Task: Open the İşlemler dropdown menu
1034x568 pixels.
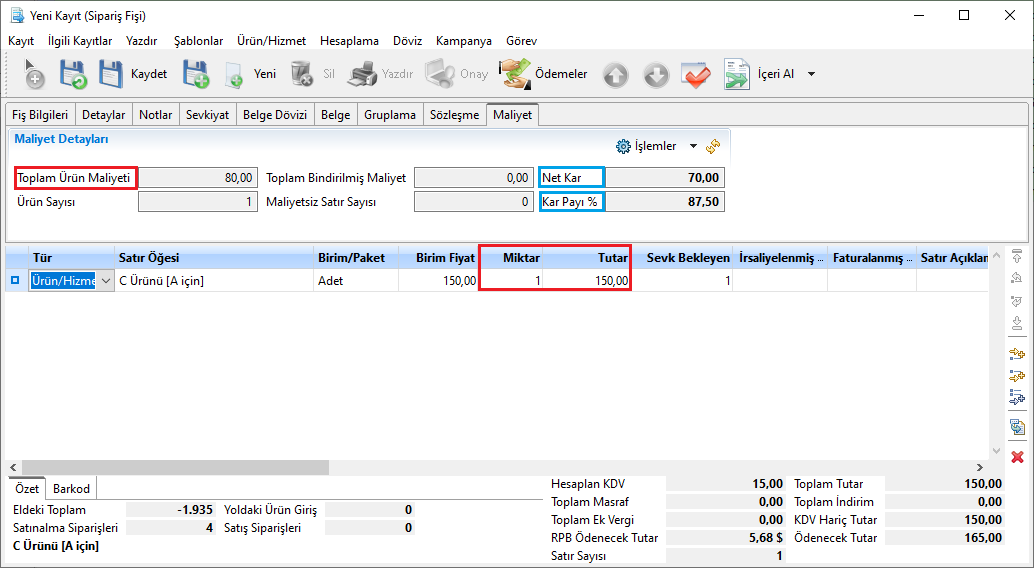Action: (x=658, y=146)
